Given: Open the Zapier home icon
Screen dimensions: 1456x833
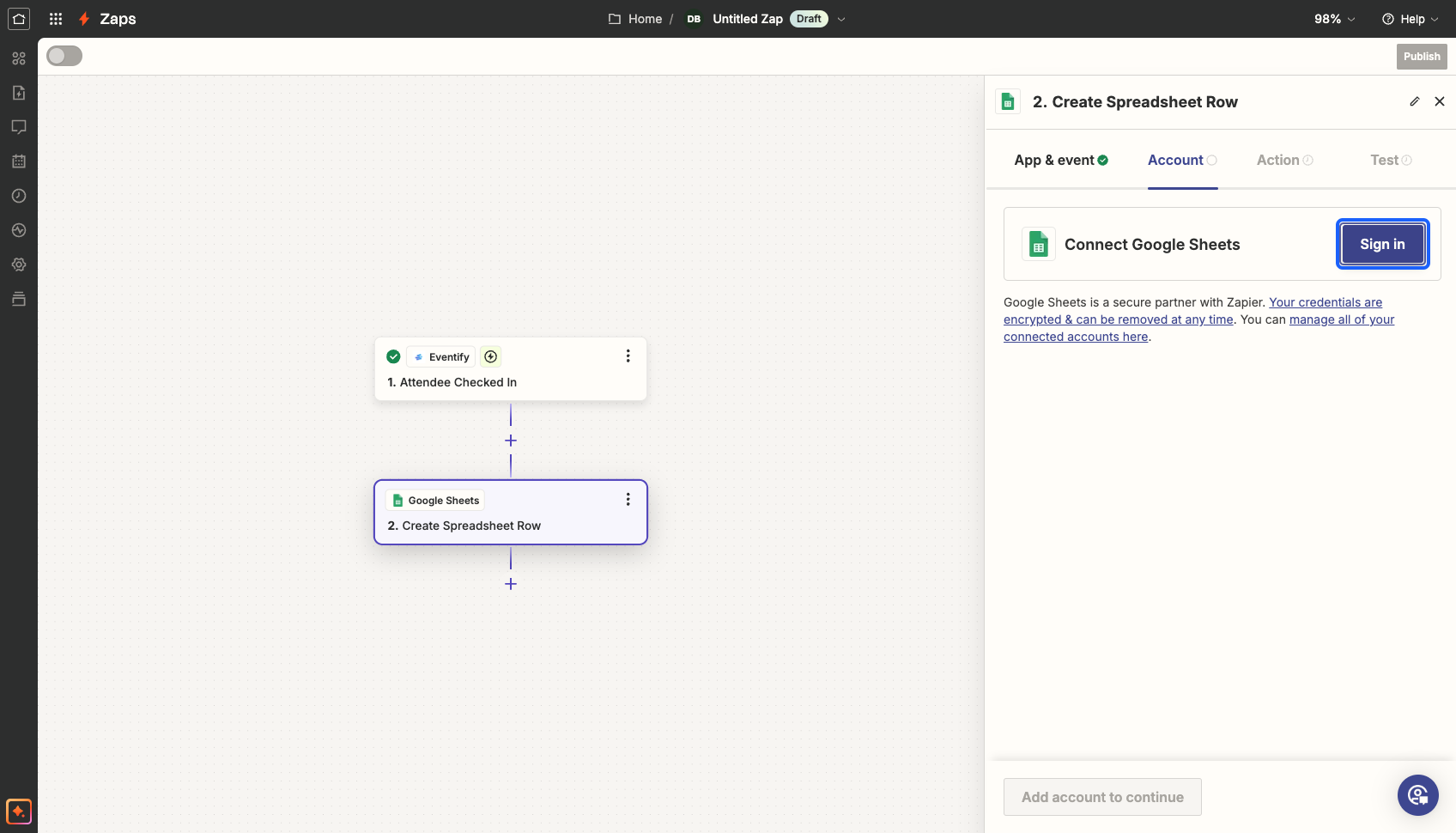Looking at the screenshot, I should (x=19, y=19).
